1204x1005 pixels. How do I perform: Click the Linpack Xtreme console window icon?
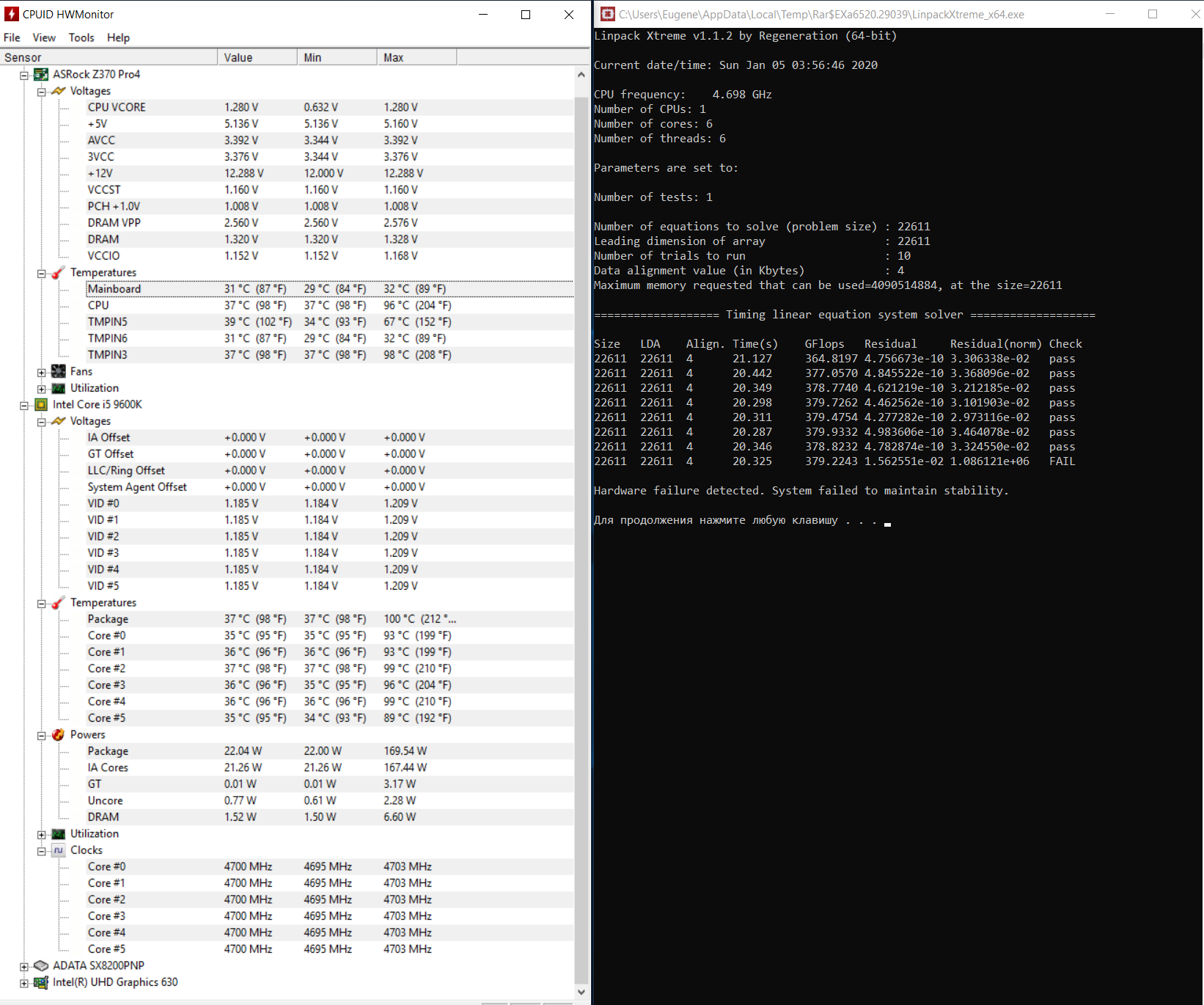point(607,14)
